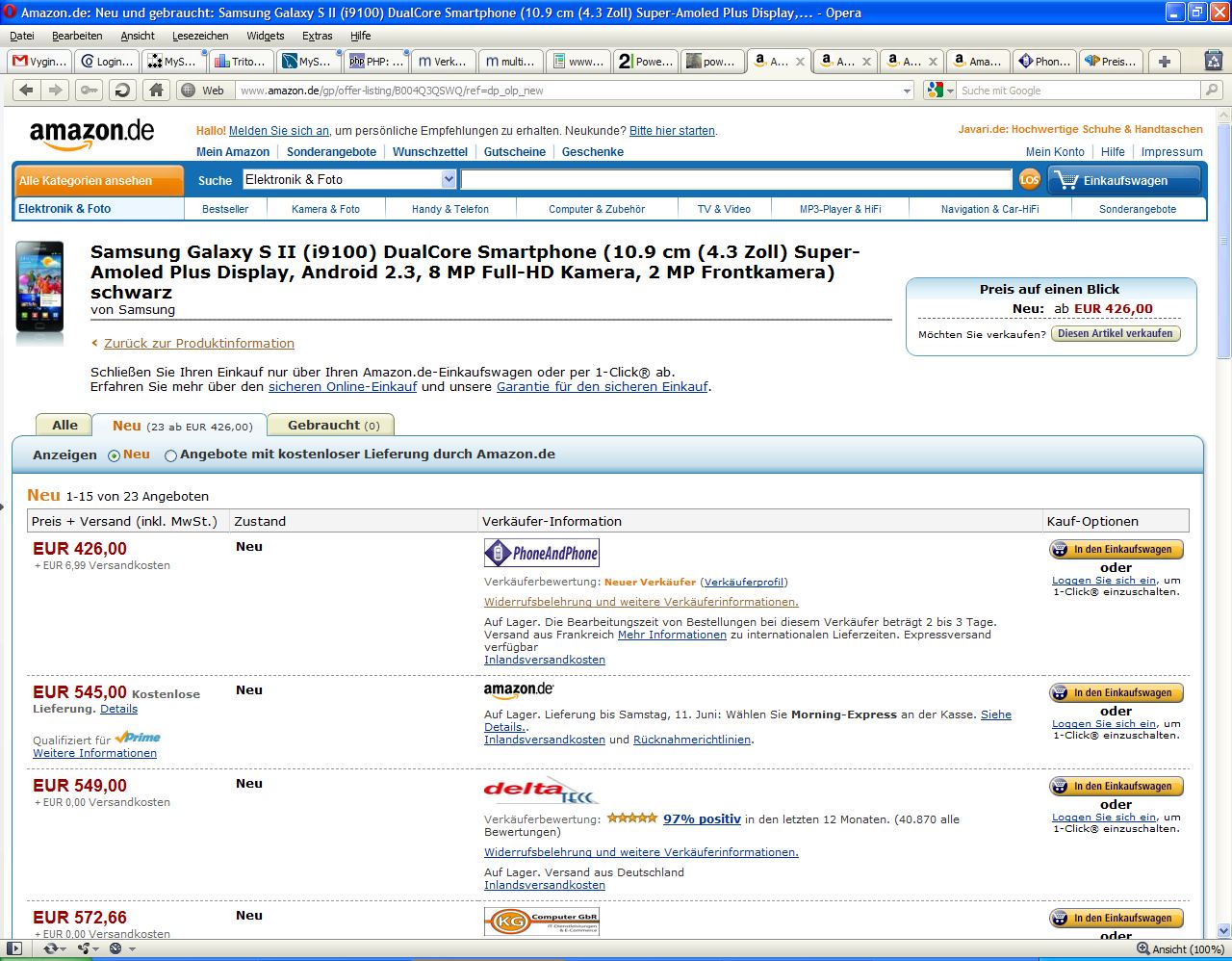Open the Opera Unite icon in the status bar

pyautogui.click(x=85, y=948)
